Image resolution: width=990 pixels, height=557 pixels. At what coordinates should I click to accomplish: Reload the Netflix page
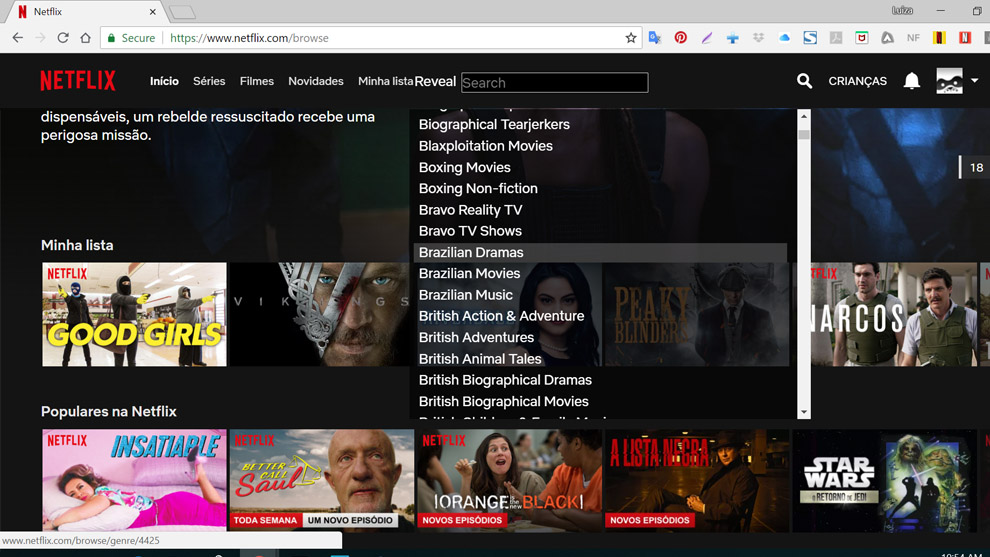tap(63, 38)
